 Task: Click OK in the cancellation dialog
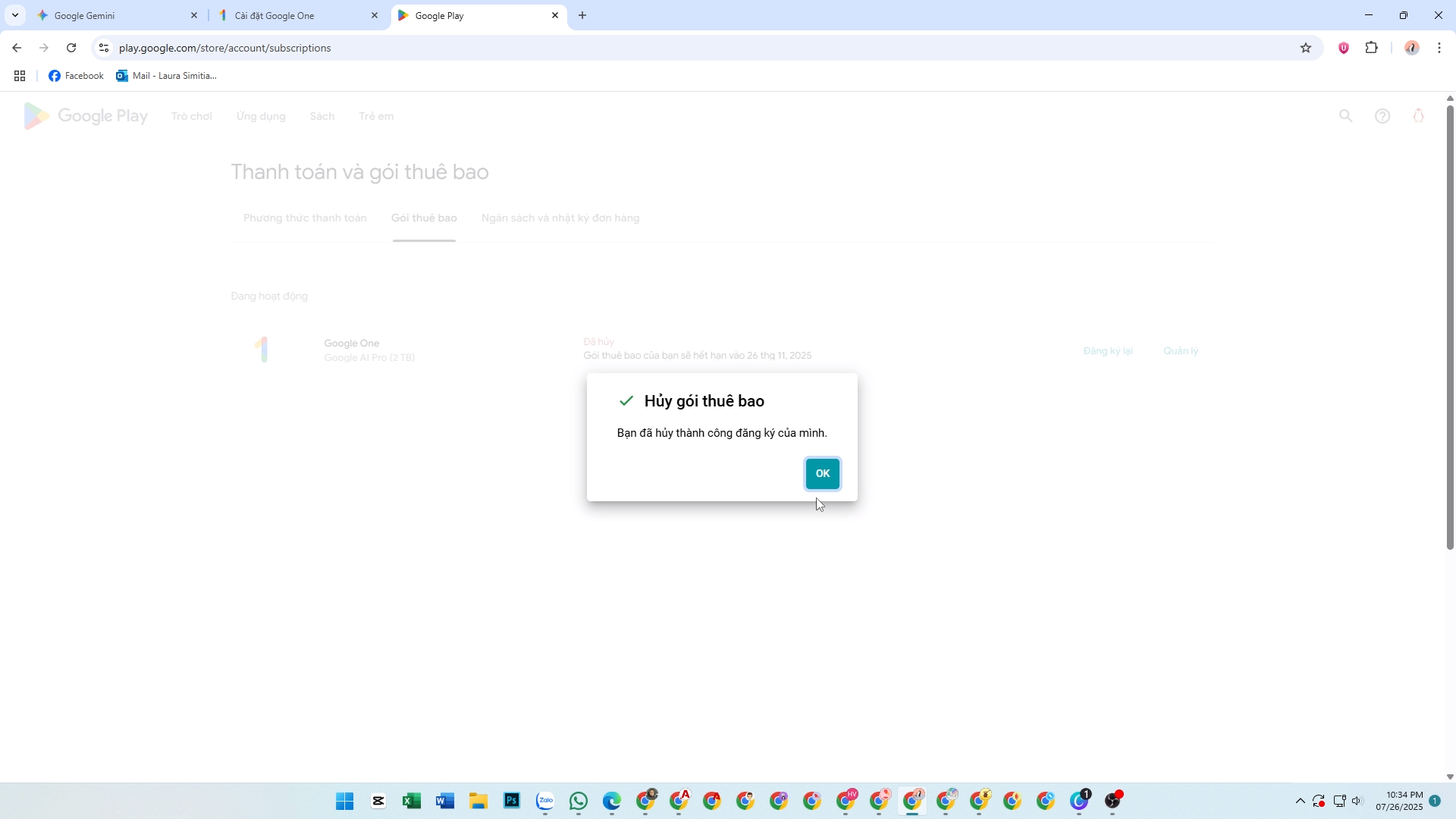(822, 473)
